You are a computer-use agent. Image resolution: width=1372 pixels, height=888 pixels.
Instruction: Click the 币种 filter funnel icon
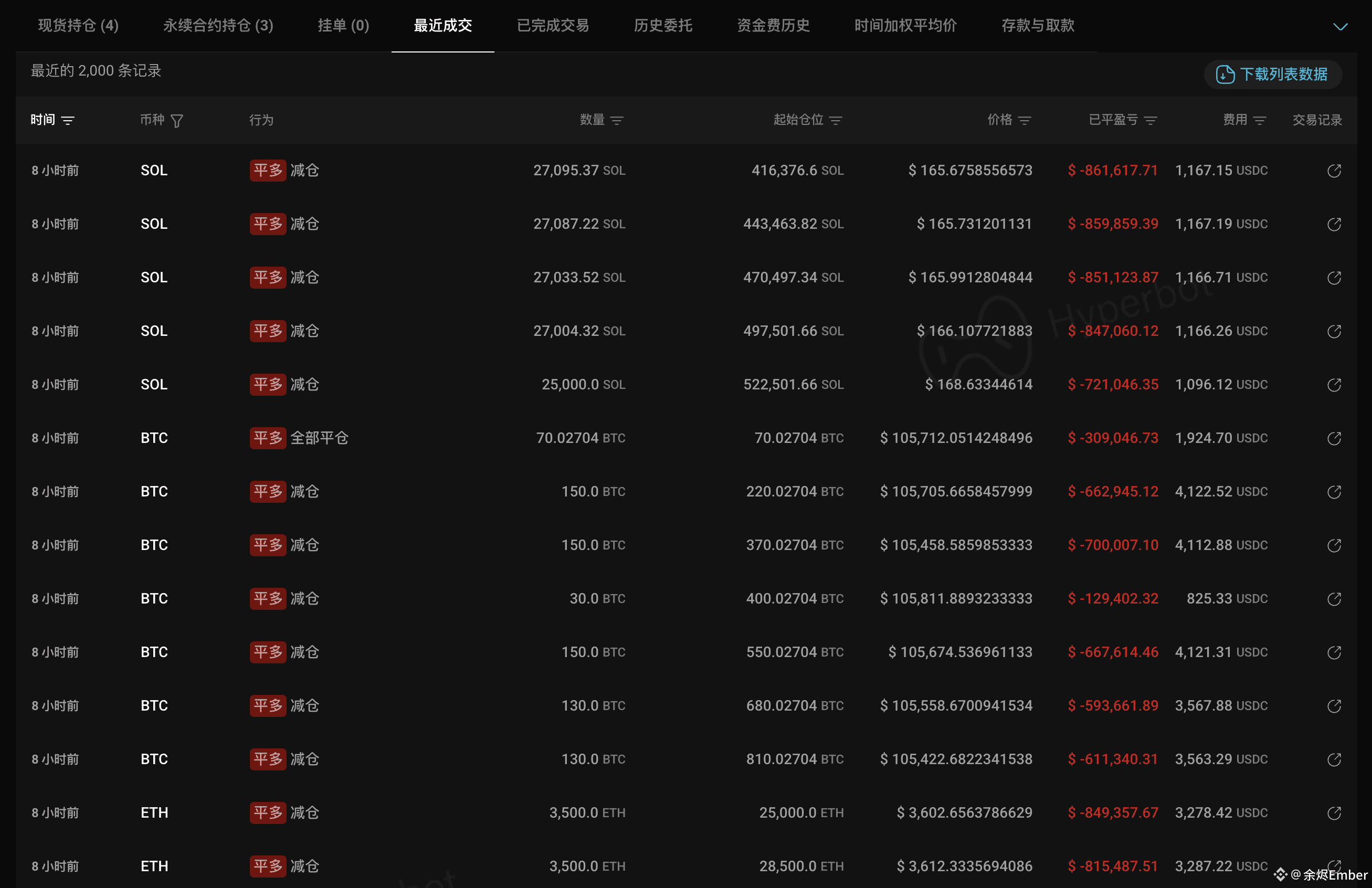click(177, 120)
